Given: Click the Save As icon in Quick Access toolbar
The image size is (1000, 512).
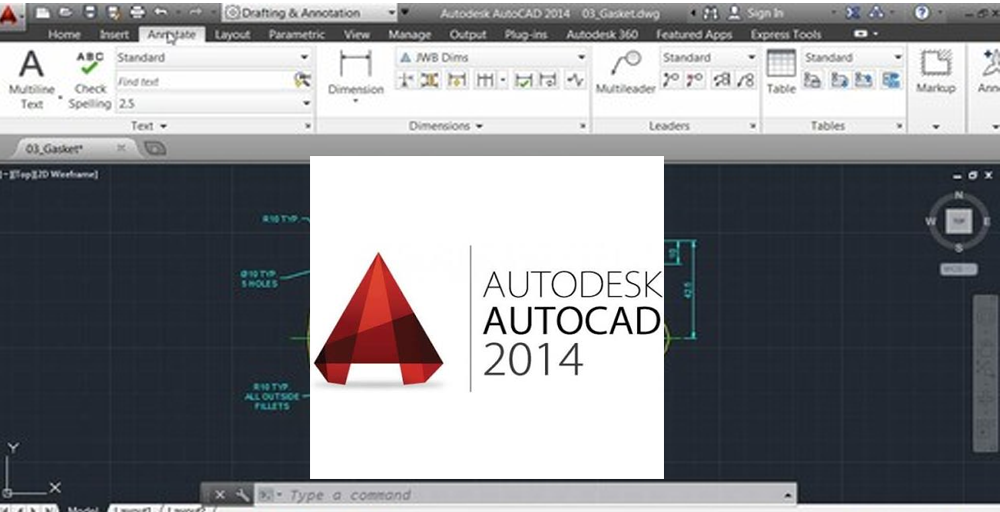Looking at the screenshot, I should pos(114,12).
